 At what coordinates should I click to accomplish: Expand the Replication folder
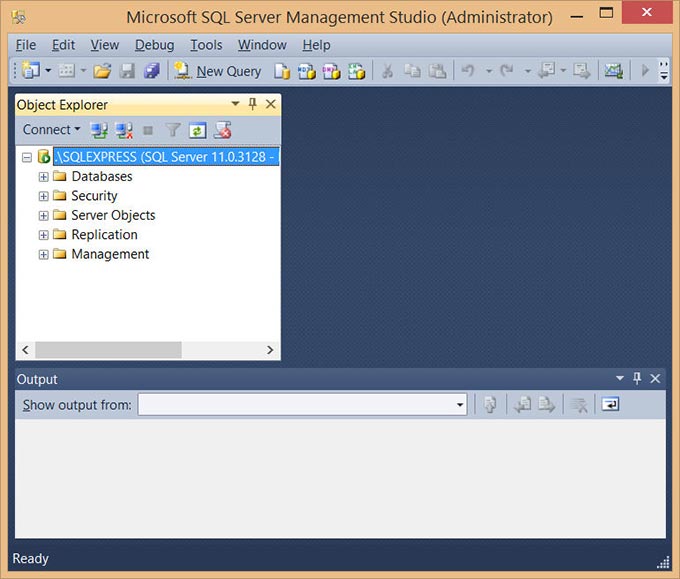coord(43,235)
